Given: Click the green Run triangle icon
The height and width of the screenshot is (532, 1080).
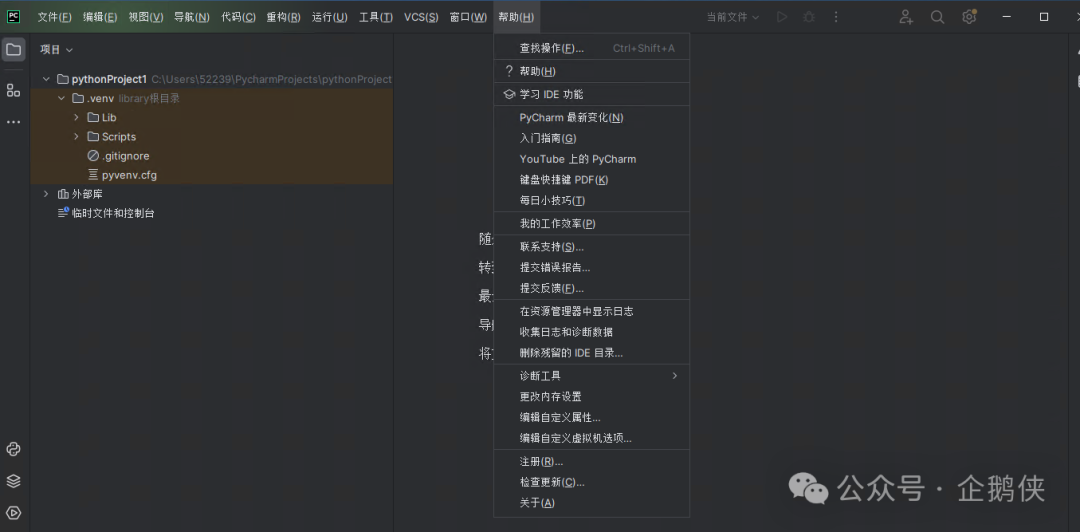Looking at the screenshot, I should pos(782,17).
